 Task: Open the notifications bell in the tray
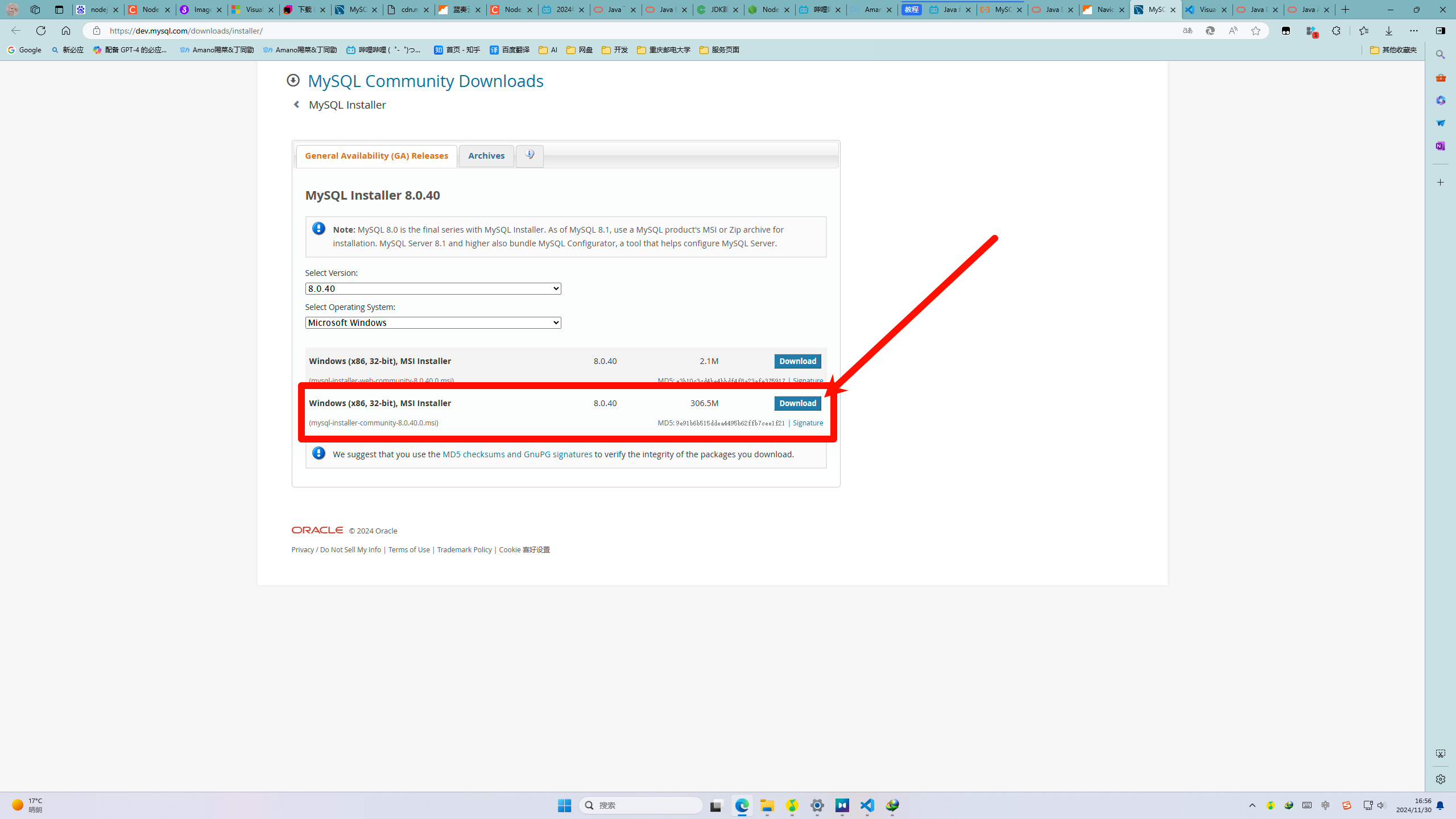click(x=1440, y=805)
